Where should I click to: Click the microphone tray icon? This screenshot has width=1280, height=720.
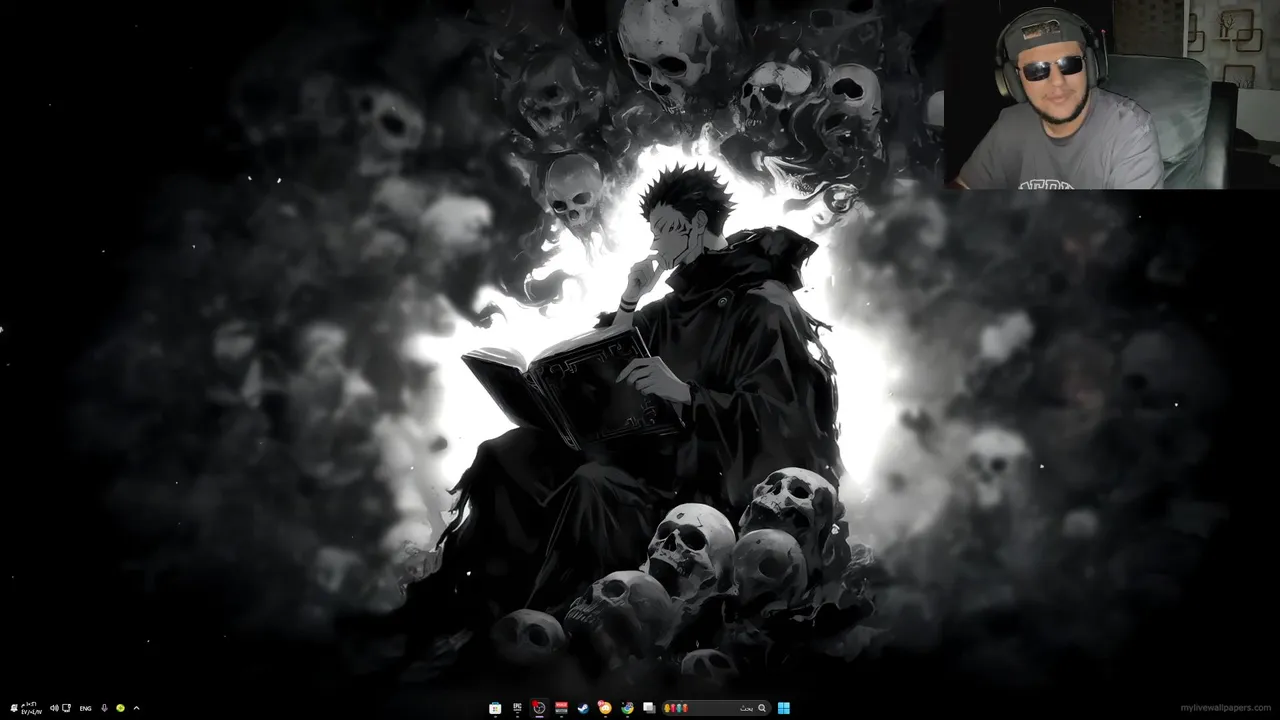click(104, 708)
